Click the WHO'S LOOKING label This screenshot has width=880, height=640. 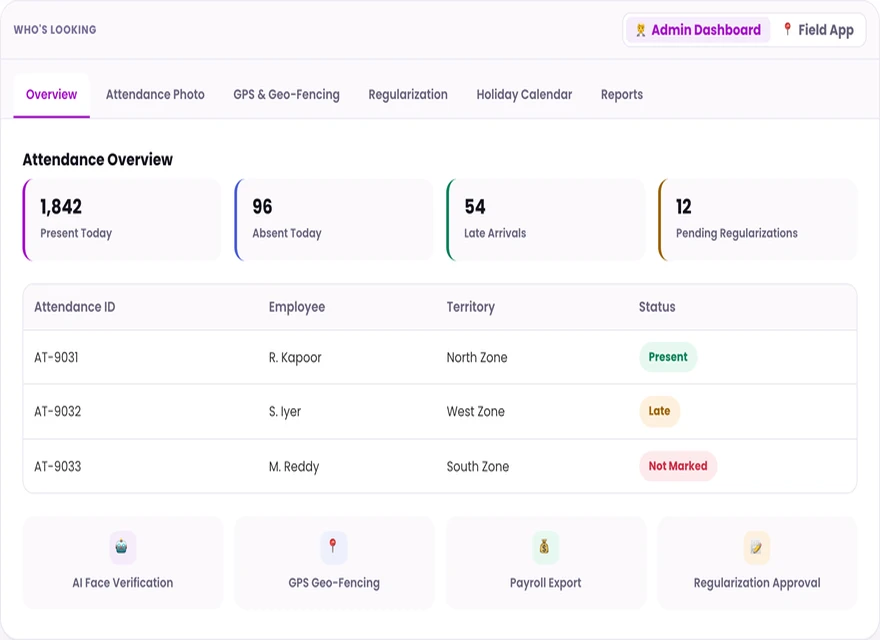tap(55, 30)
